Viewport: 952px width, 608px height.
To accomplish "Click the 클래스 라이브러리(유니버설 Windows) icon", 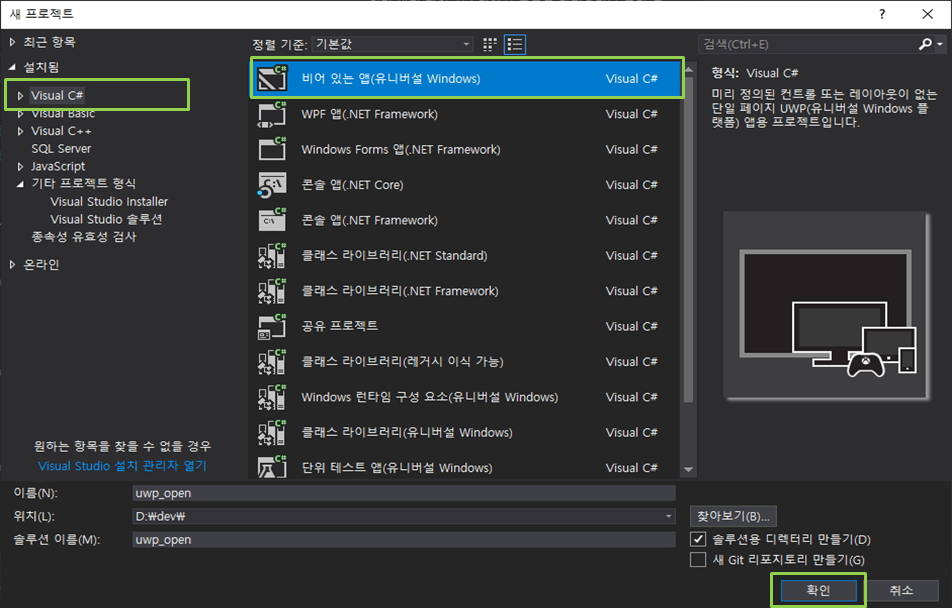I will pos(272,432).
